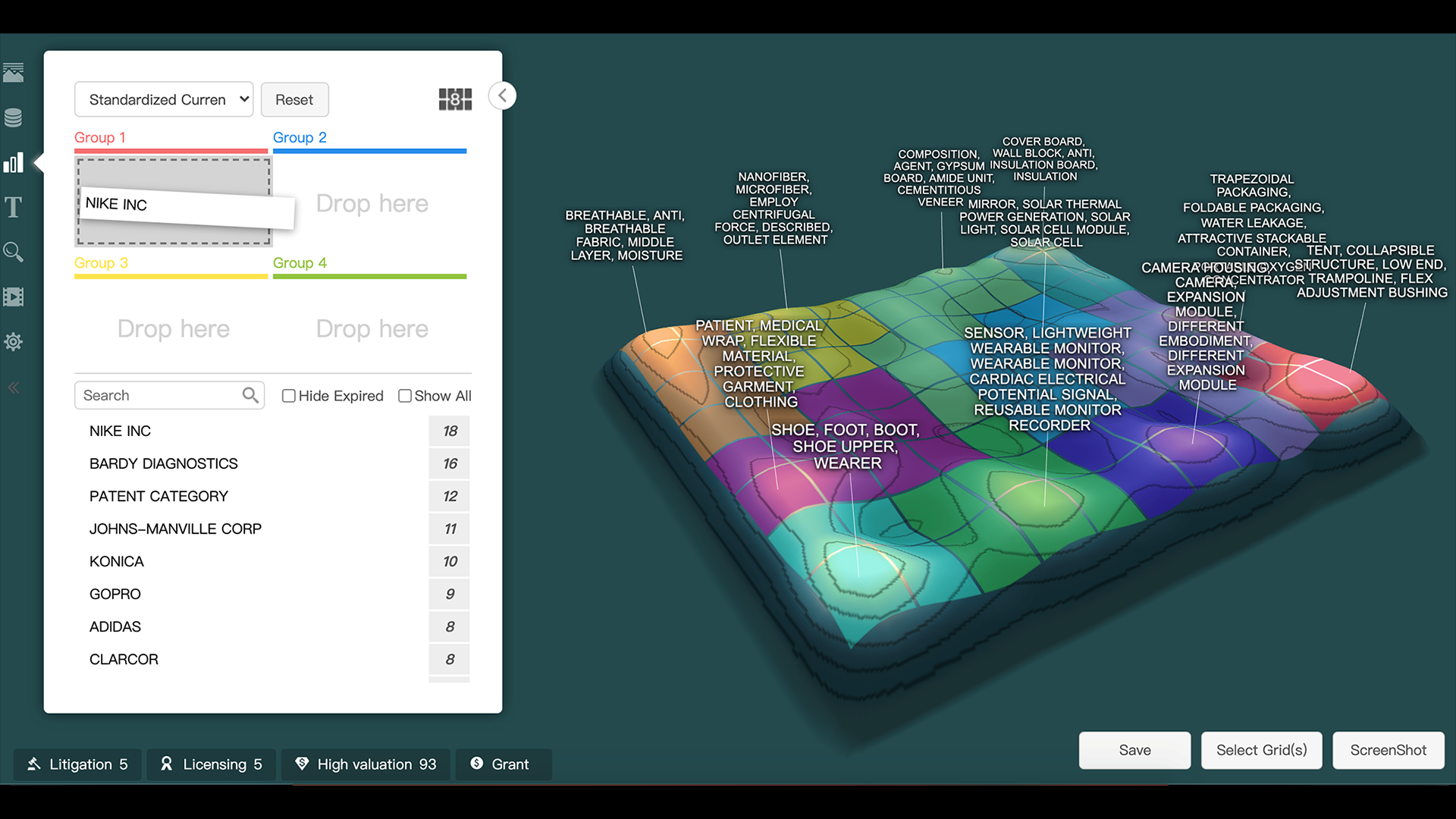Image resolution: width=1456 pixels, height=819 pixels.
Task: Expand the patent landscape 3D map view
Action: coord(502,96)
